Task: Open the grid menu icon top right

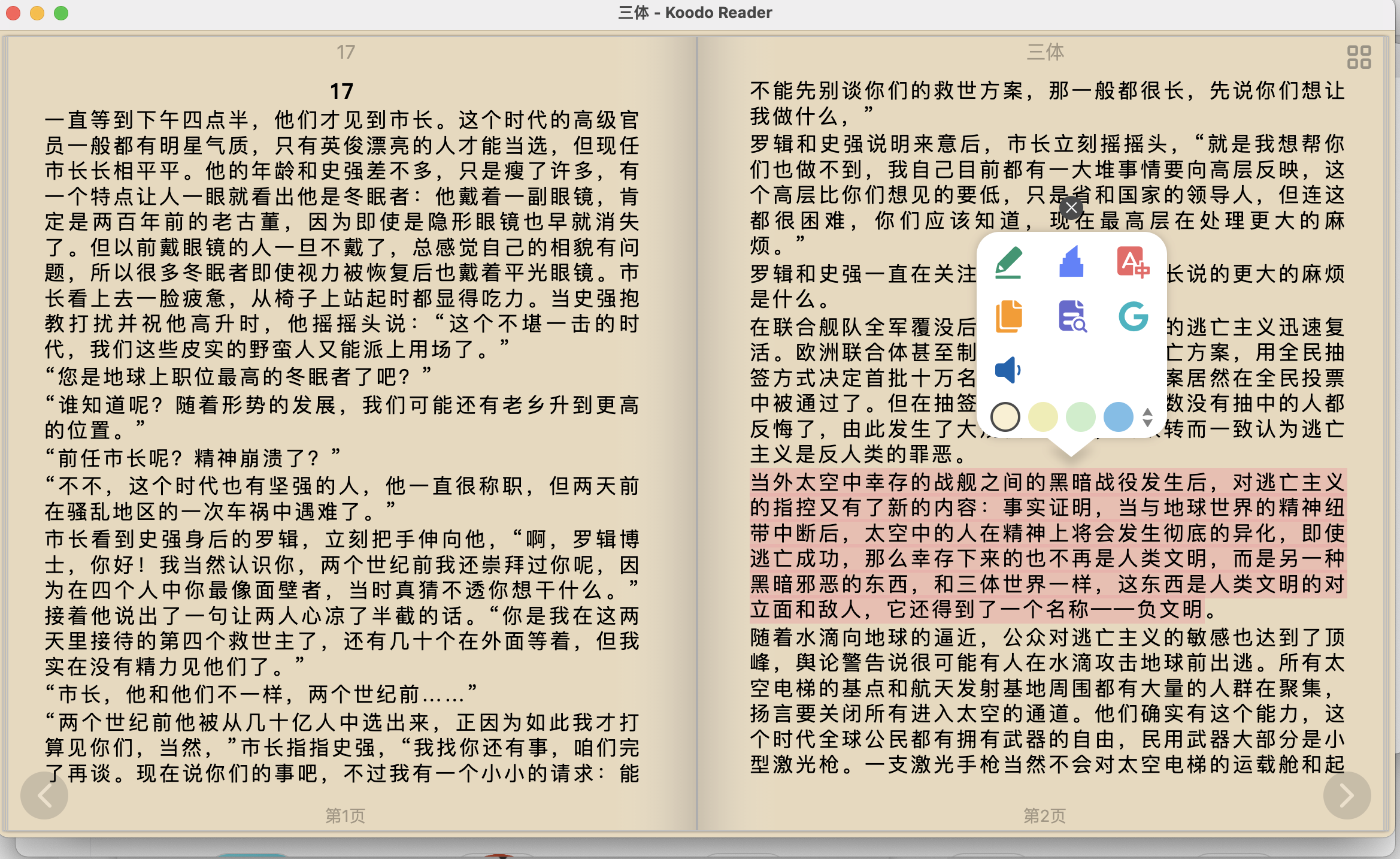Action: [1359, 58]
